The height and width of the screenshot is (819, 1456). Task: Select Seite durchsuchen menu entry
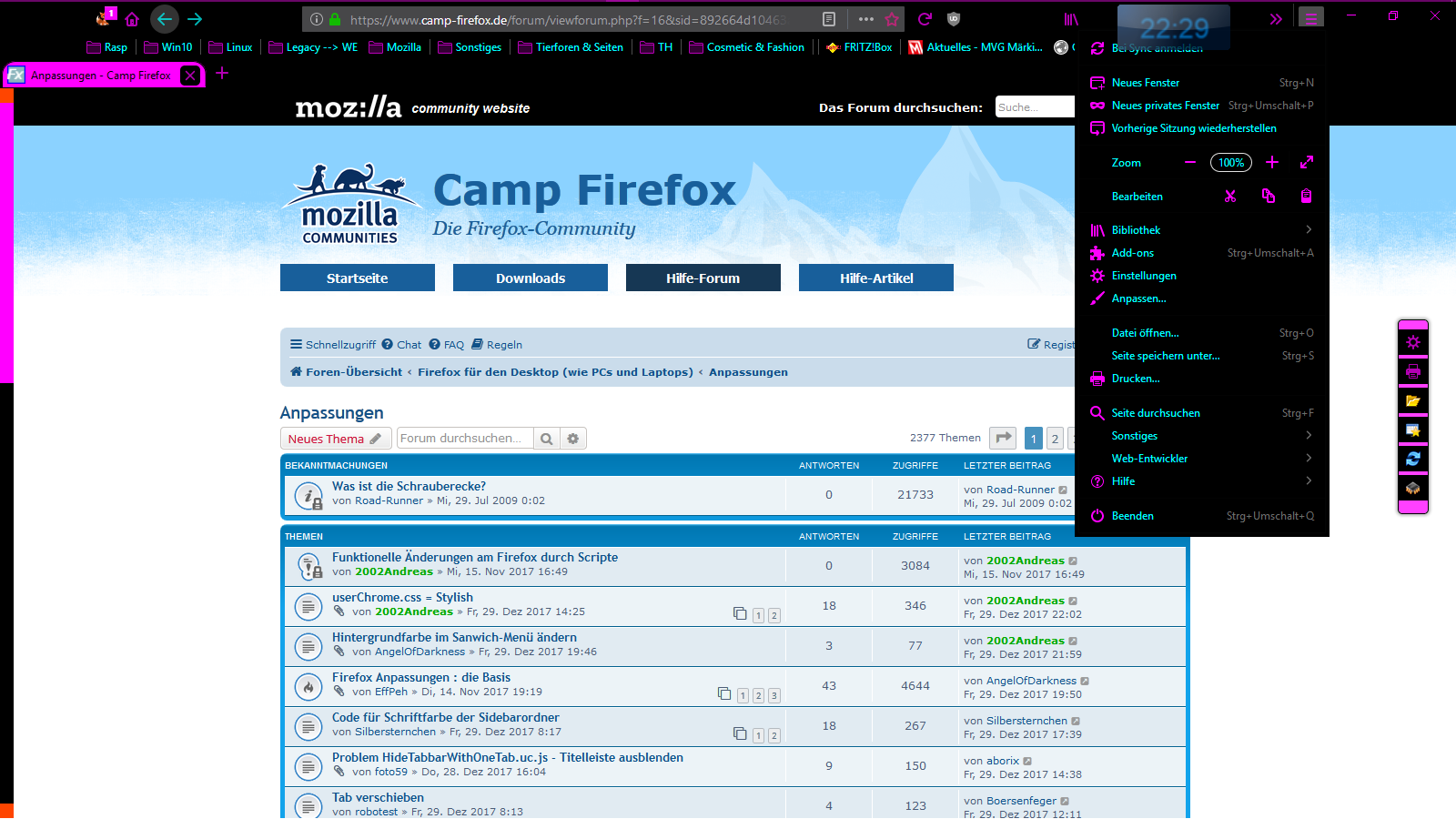1202,413
